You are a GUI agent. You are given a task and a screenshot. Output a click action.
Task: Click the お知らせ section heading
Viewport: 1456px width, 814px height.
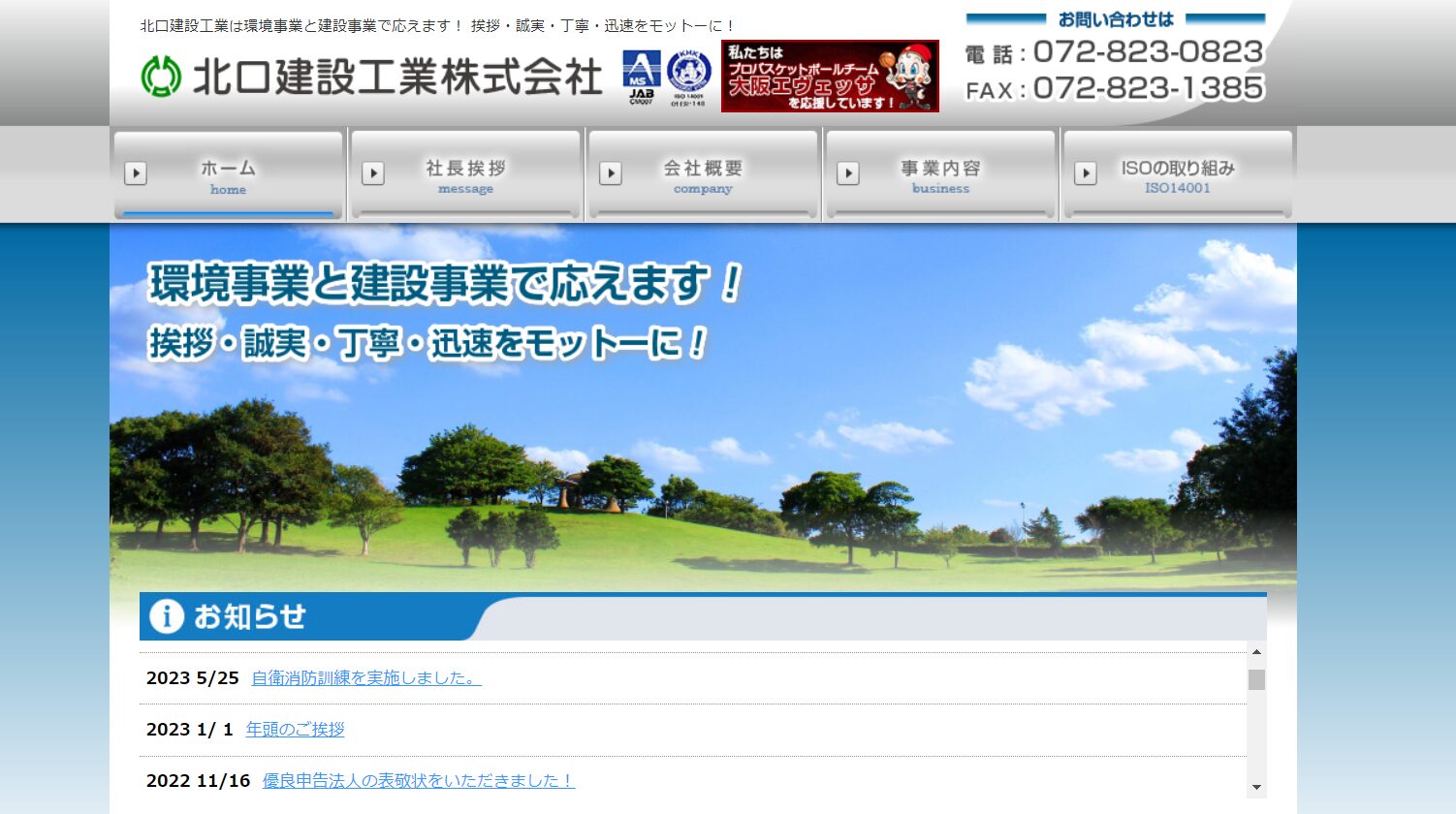click(x=250, y=616)
